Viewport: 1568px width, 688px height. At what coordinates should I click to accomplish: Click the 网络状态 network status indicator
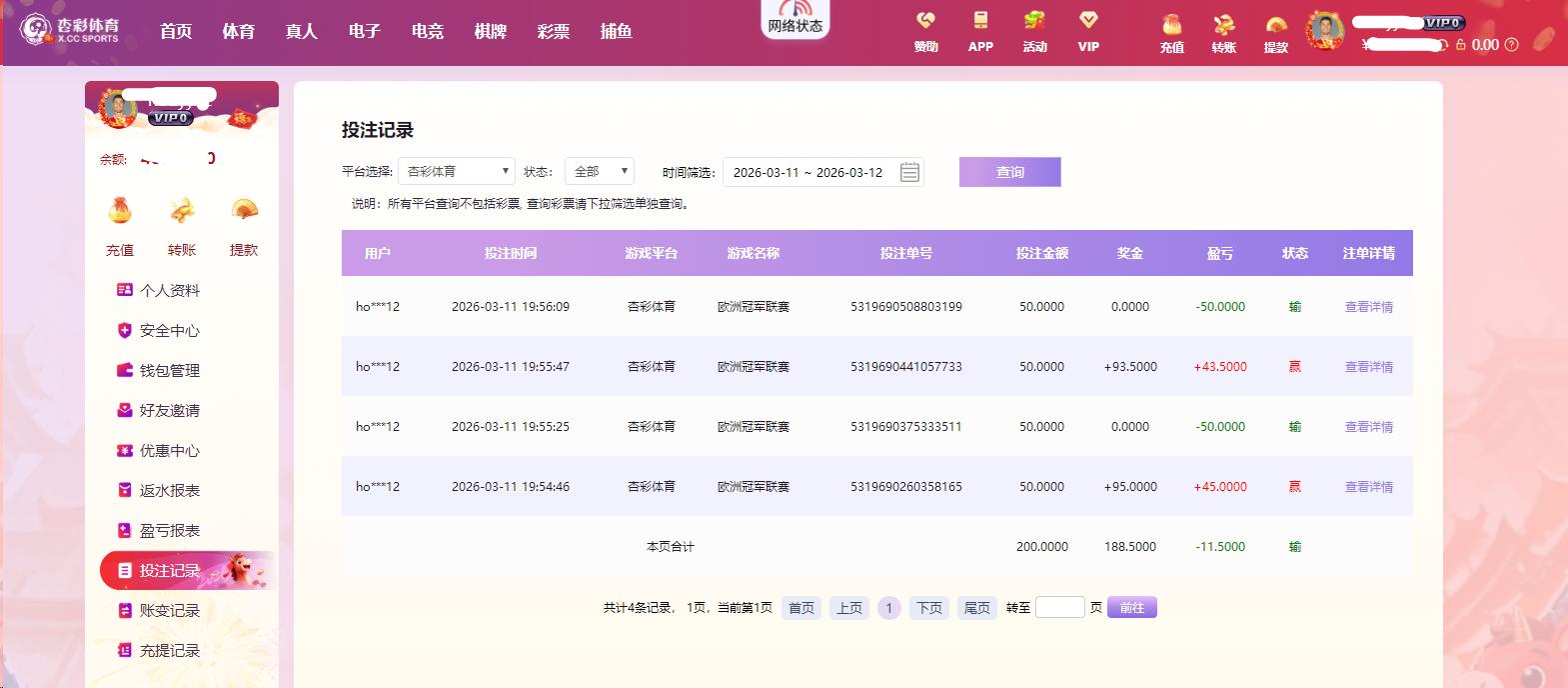point(795,20)
